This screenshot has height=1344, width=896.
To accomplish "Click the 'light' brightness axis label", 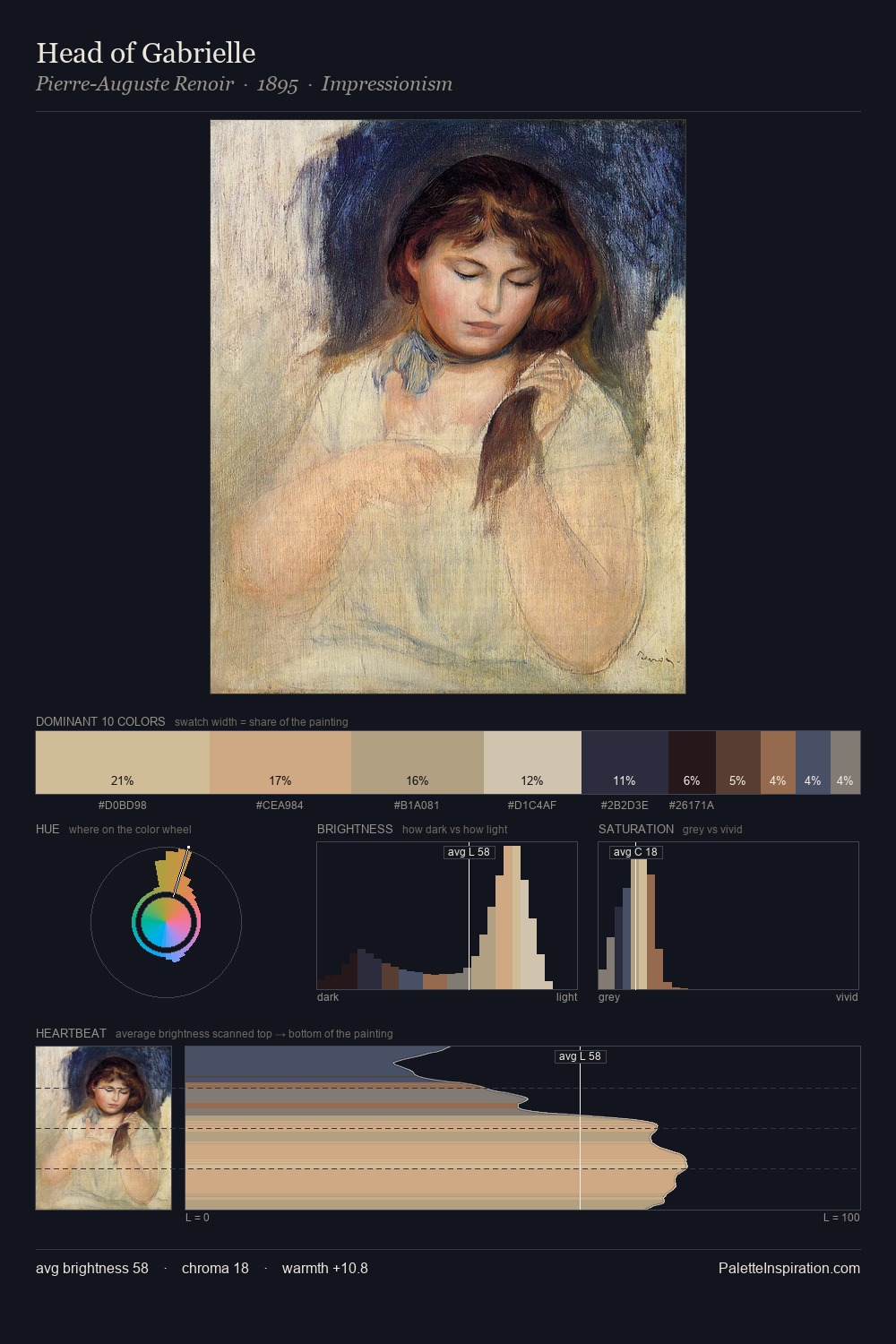I will tap(567, 997).
